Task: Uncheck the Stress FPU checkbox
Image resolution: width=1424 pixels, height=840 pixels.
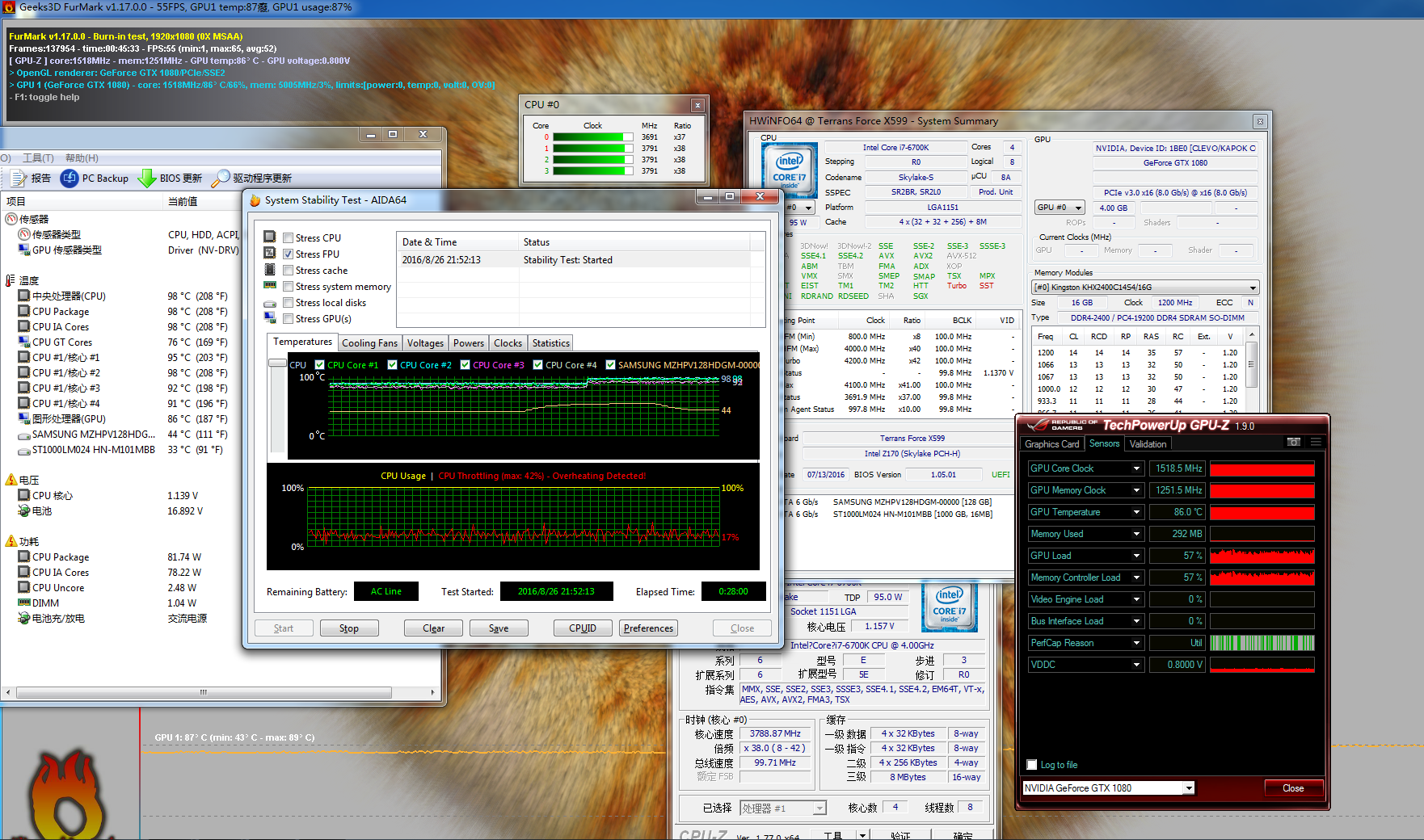Action: (x=288, y=254)
